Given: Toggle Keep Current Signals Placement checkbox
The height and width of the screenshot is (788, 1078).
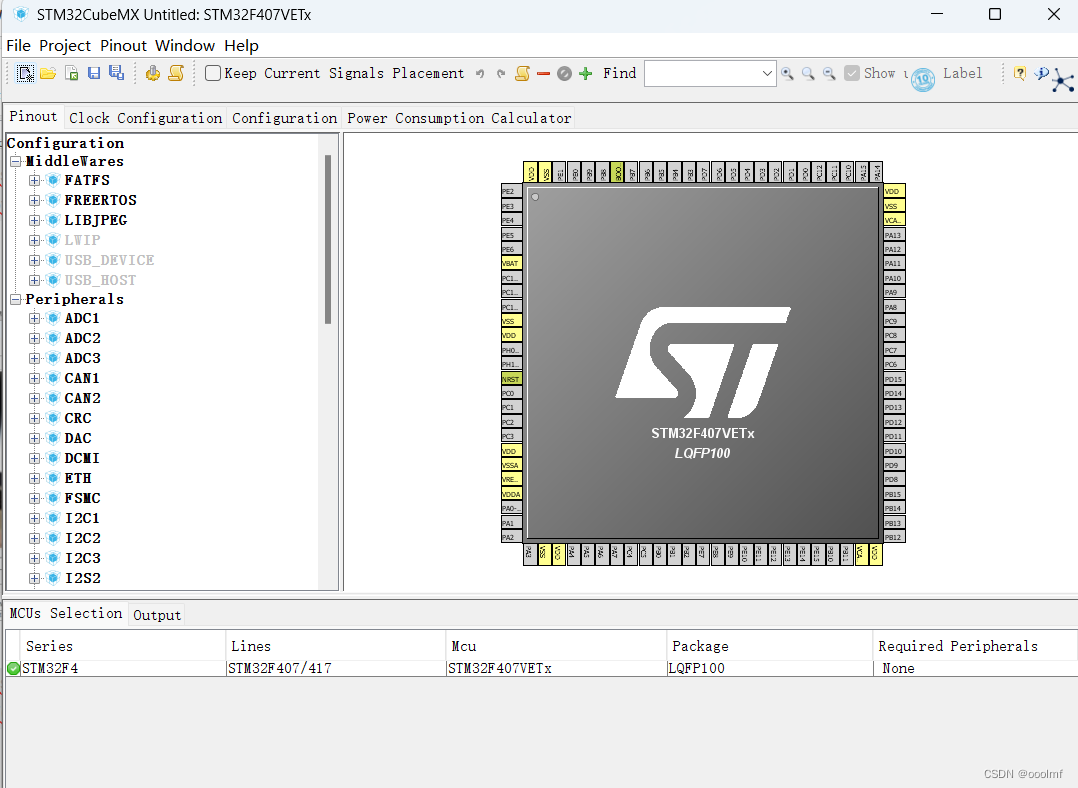Looking at the screenshot, I should (x=213, y=73).
